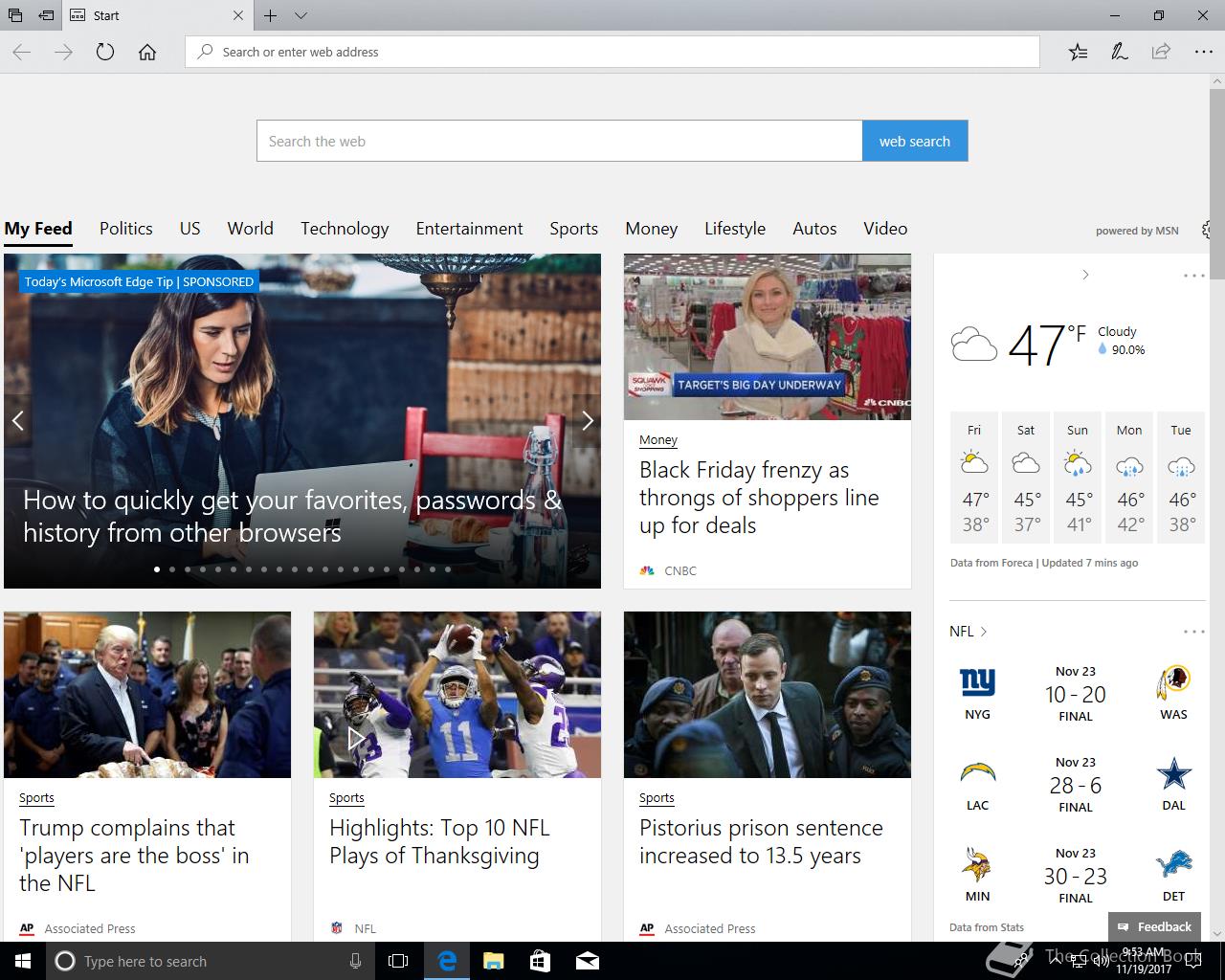The height and width of the screenshot is (980, 1225).
Task: Switch to the Politics tab
Action: pos(126,229)
